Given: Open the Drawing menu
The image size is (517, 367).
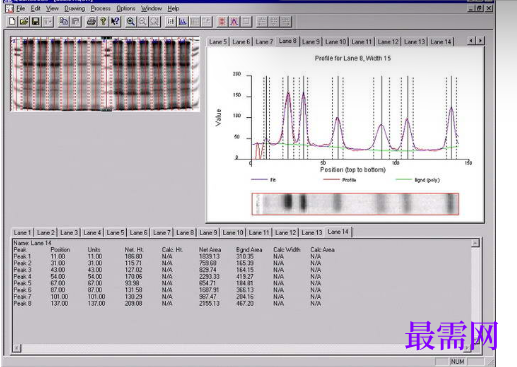Looking at the screenshot, I should [75, 8].
